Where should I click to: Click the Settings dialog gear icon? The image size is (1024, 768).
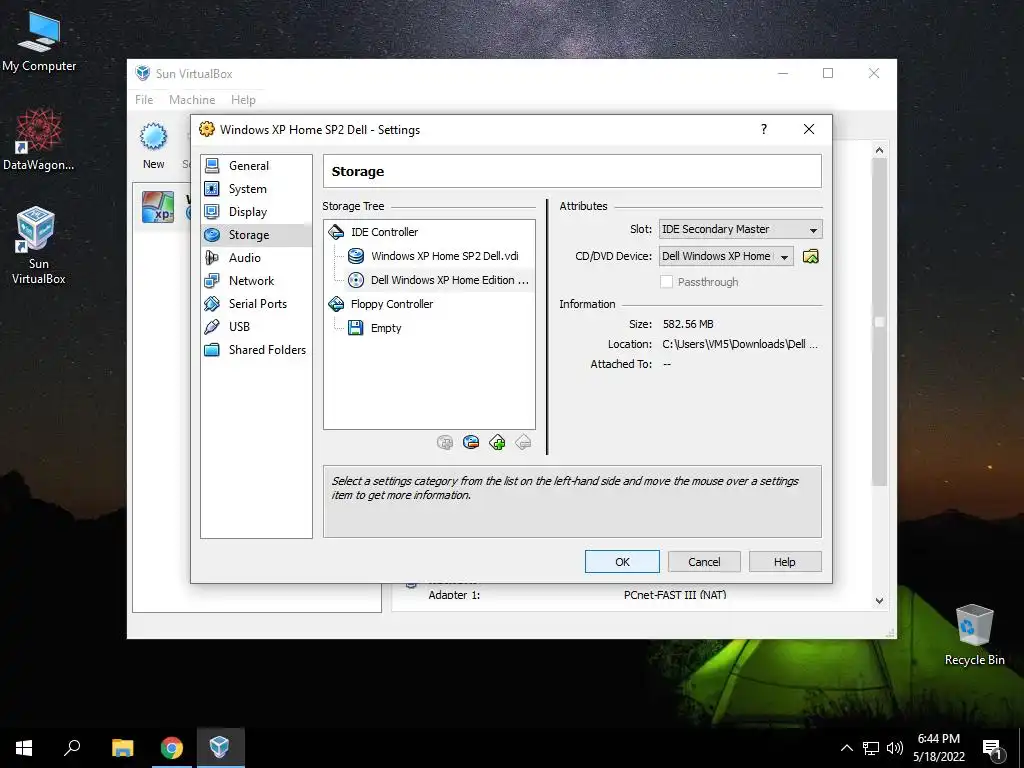[x=207, y=129]
